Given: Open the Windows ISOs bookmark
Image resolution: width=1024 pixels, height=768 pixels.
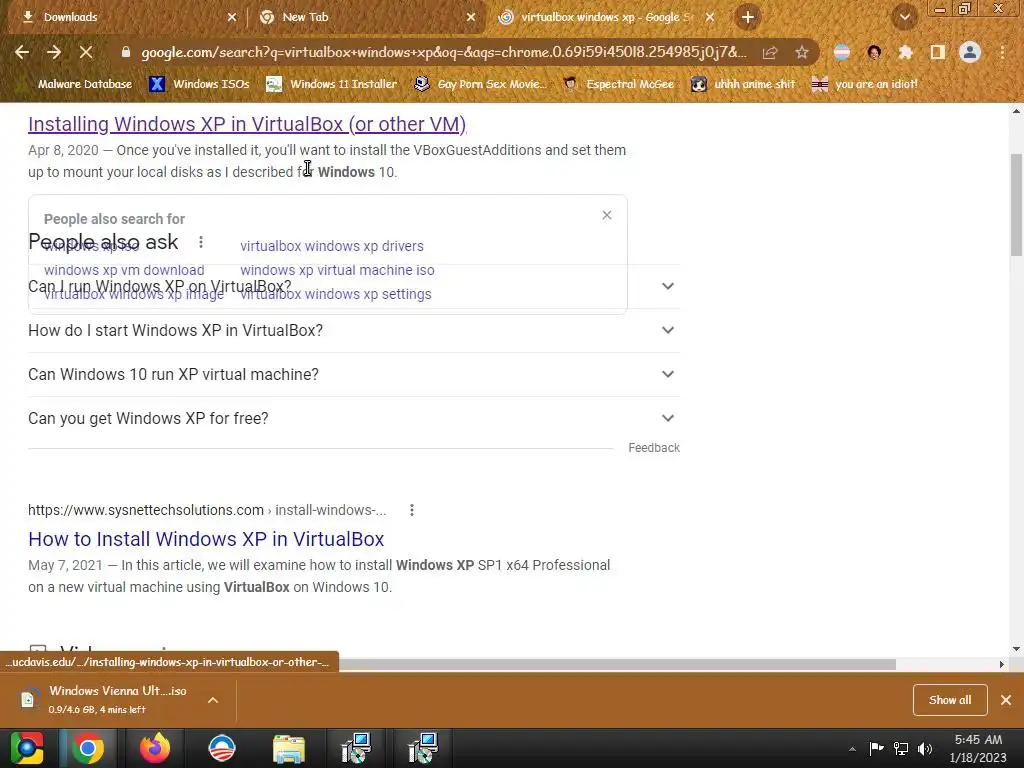Looking at the screenshot, I should pos(199,84).
